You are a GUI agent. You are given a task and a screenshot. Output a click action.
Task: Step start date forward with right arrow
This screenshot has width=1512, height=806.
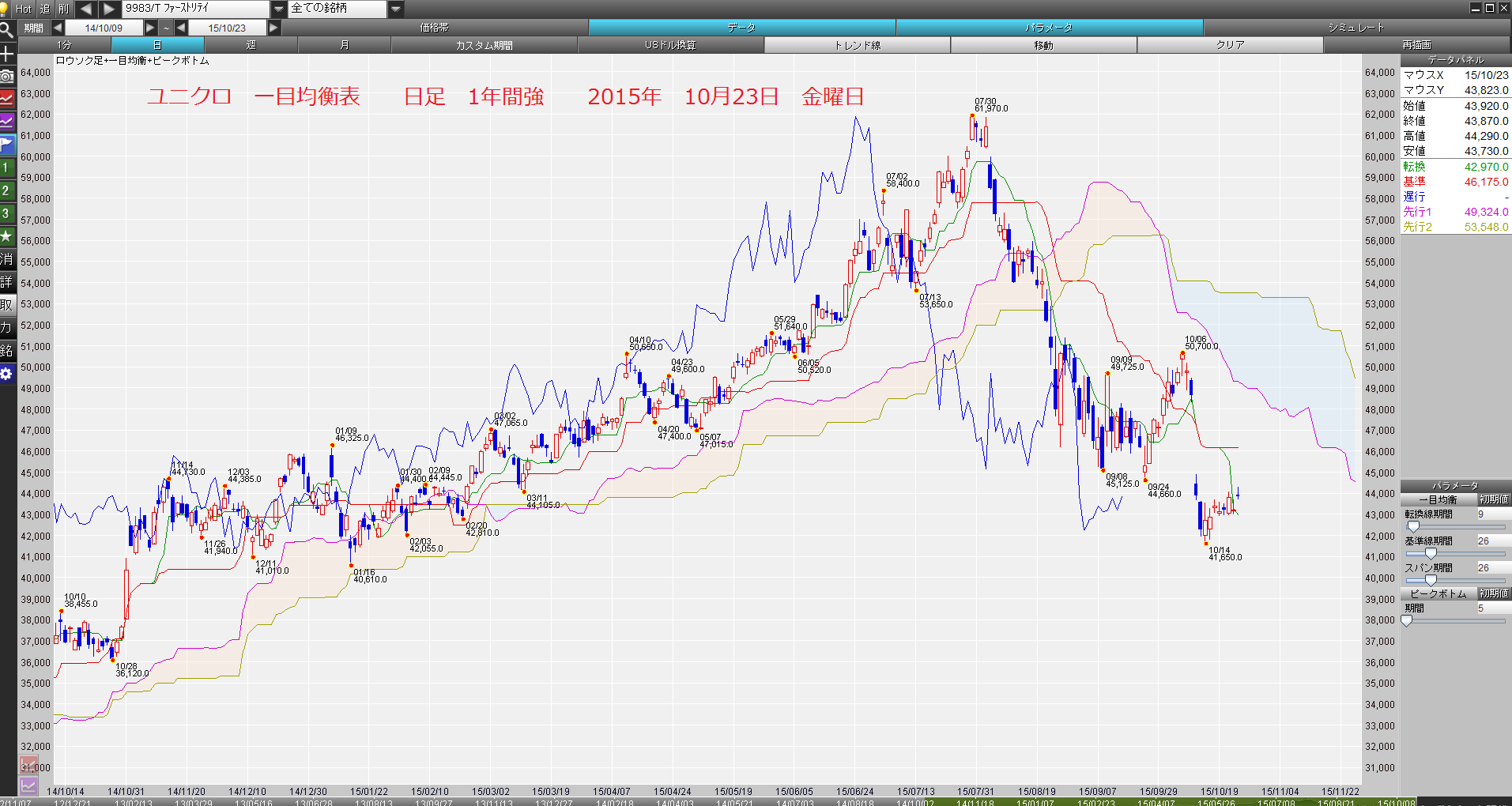(x=150, y=28)
